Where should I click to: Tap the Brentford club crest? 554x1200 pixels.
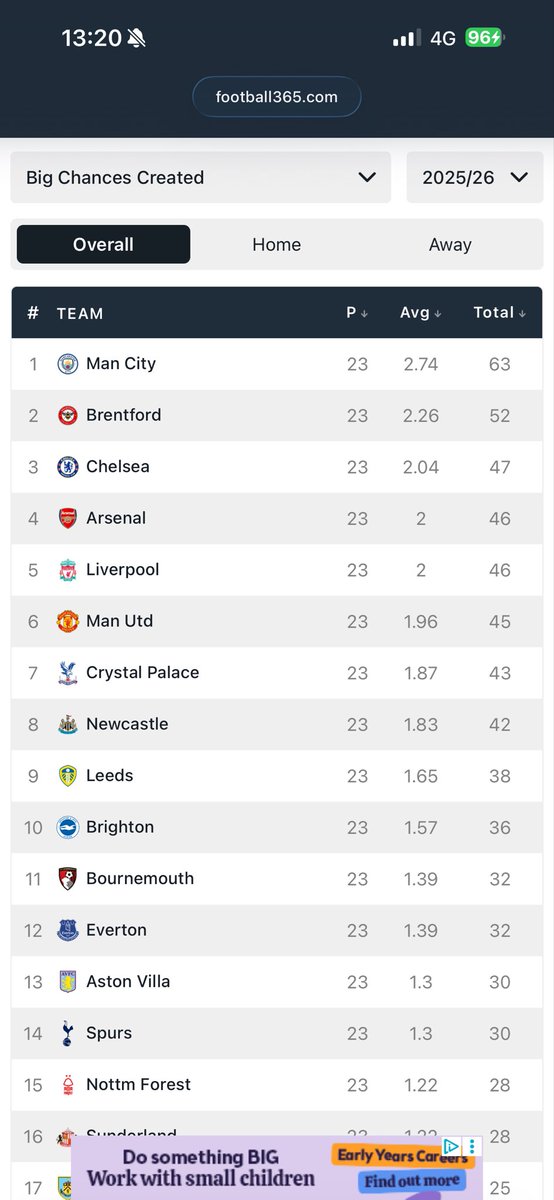(67, 415)
